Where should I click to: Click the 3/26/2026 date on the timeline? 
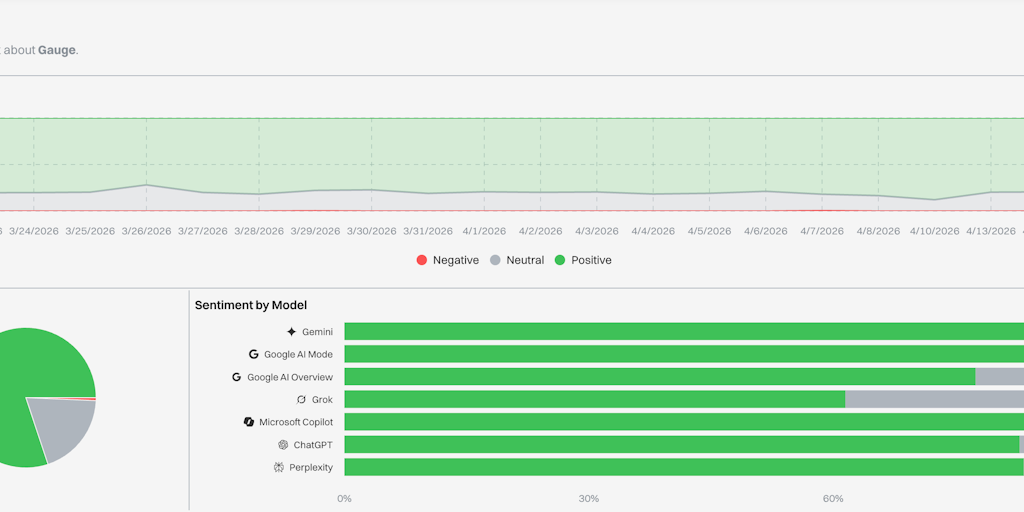(x=146, y=231)
